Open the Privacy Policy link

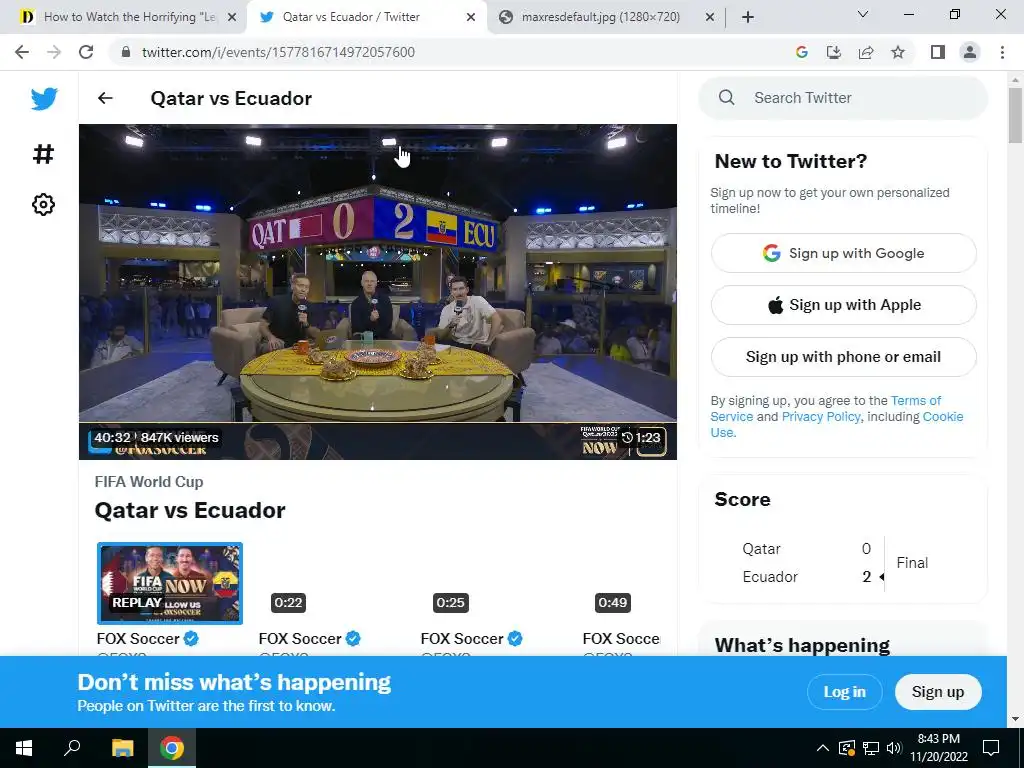pyautogui.click(x=821, y=417)
